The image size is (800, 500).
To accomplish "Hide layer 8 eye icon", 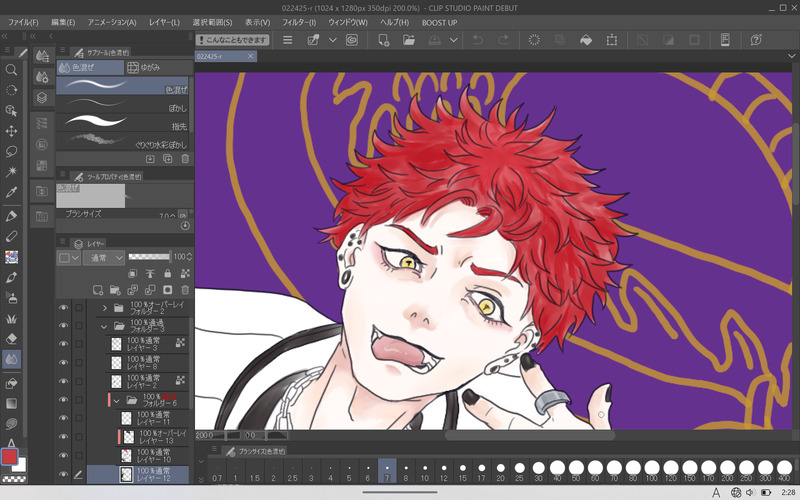I will [x=63, y=363].
